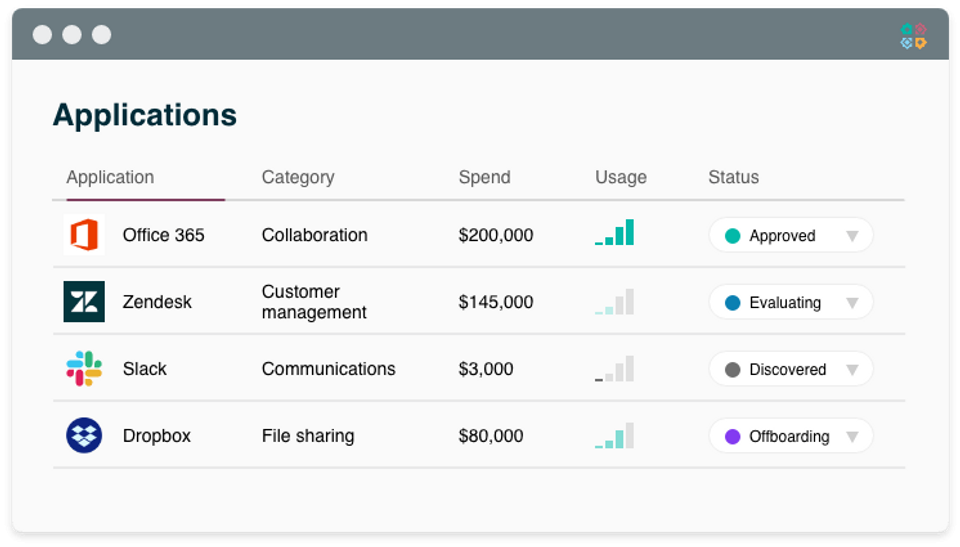
Task: Click the colorful app logo in title bar
Action: click(913, 36)
